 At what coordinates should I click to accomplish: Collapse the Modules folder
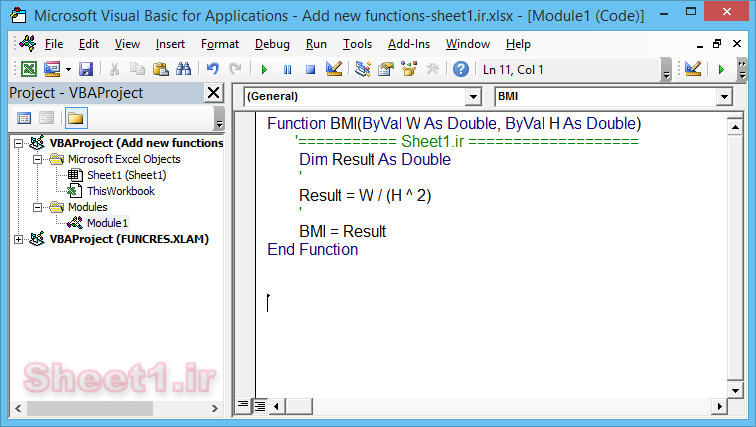click(38, 207)
